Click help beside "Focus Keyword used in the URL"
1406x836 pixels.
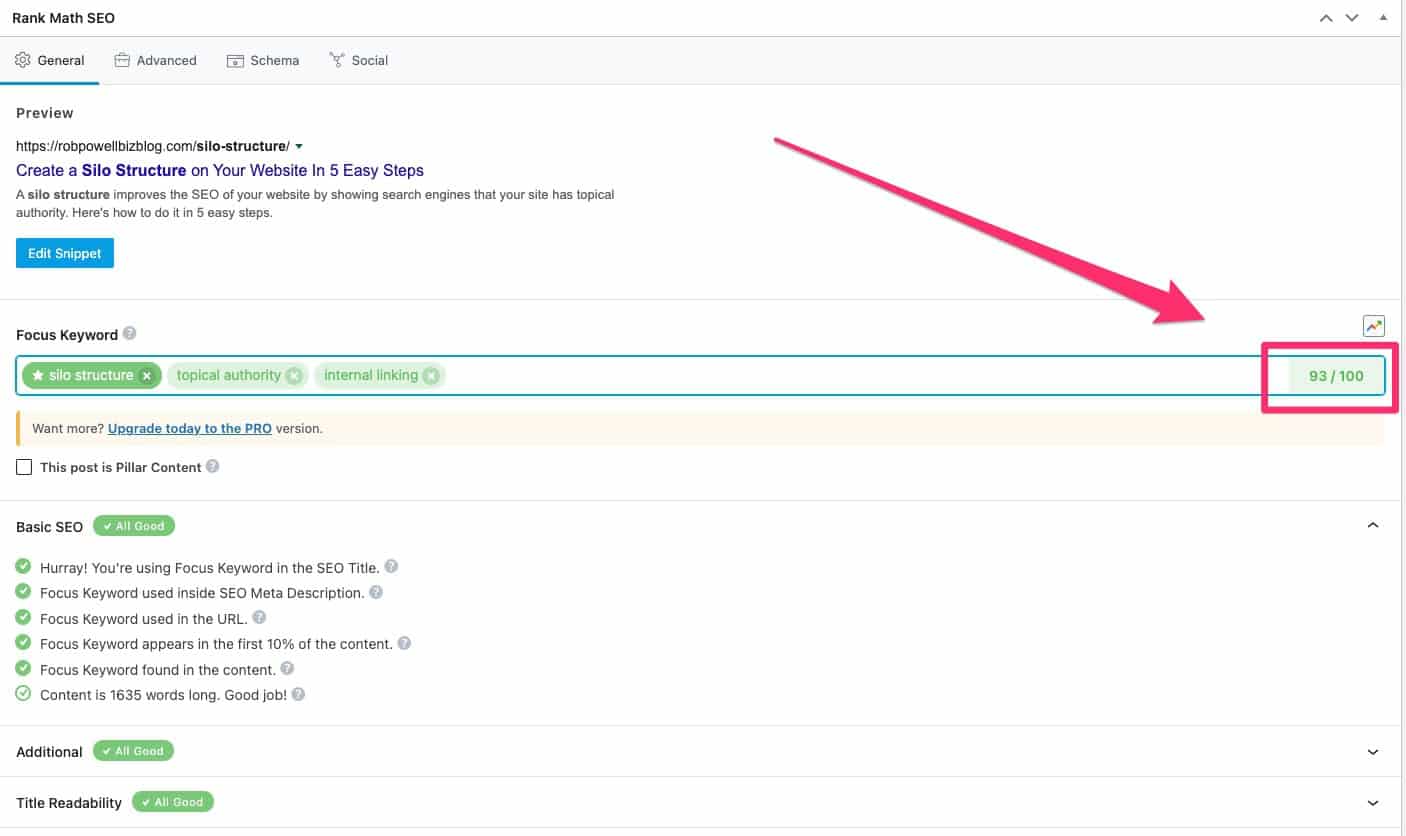click(x=259, y=617)
